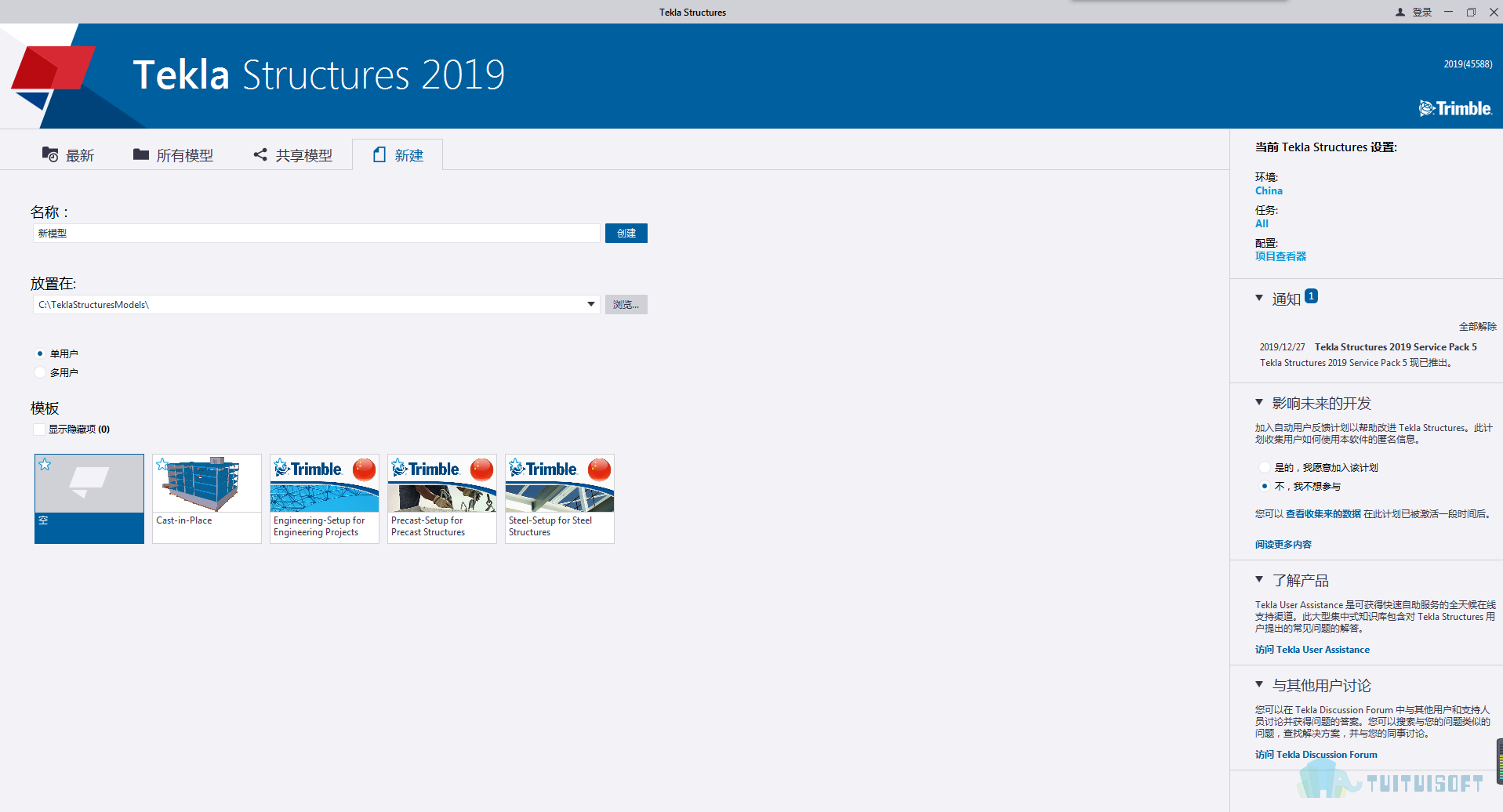The image size is (1503, 812).
Task: Click 阅读更多内容 link
Action: pos(1283,545)
